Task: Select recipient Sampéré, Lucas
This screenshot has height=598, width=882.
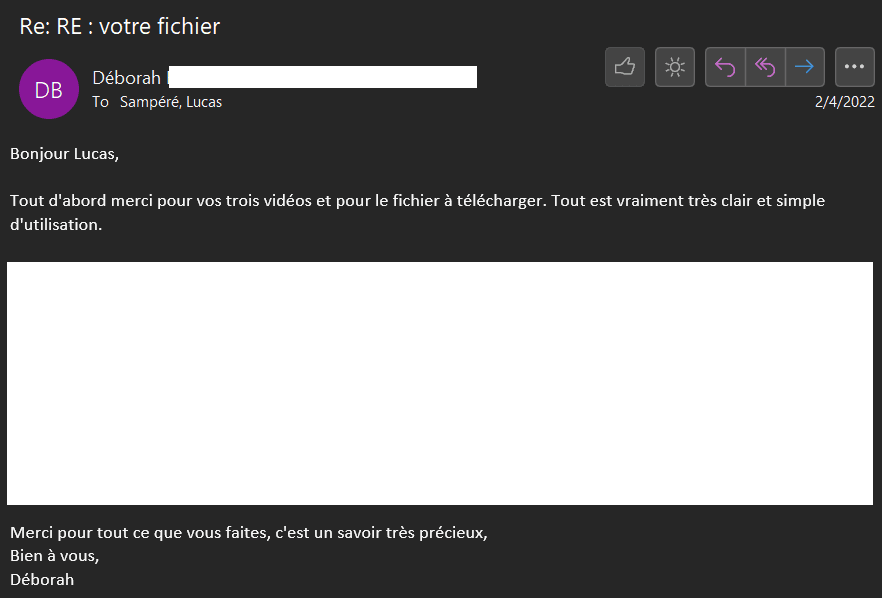Action: (x=171, y=102)
